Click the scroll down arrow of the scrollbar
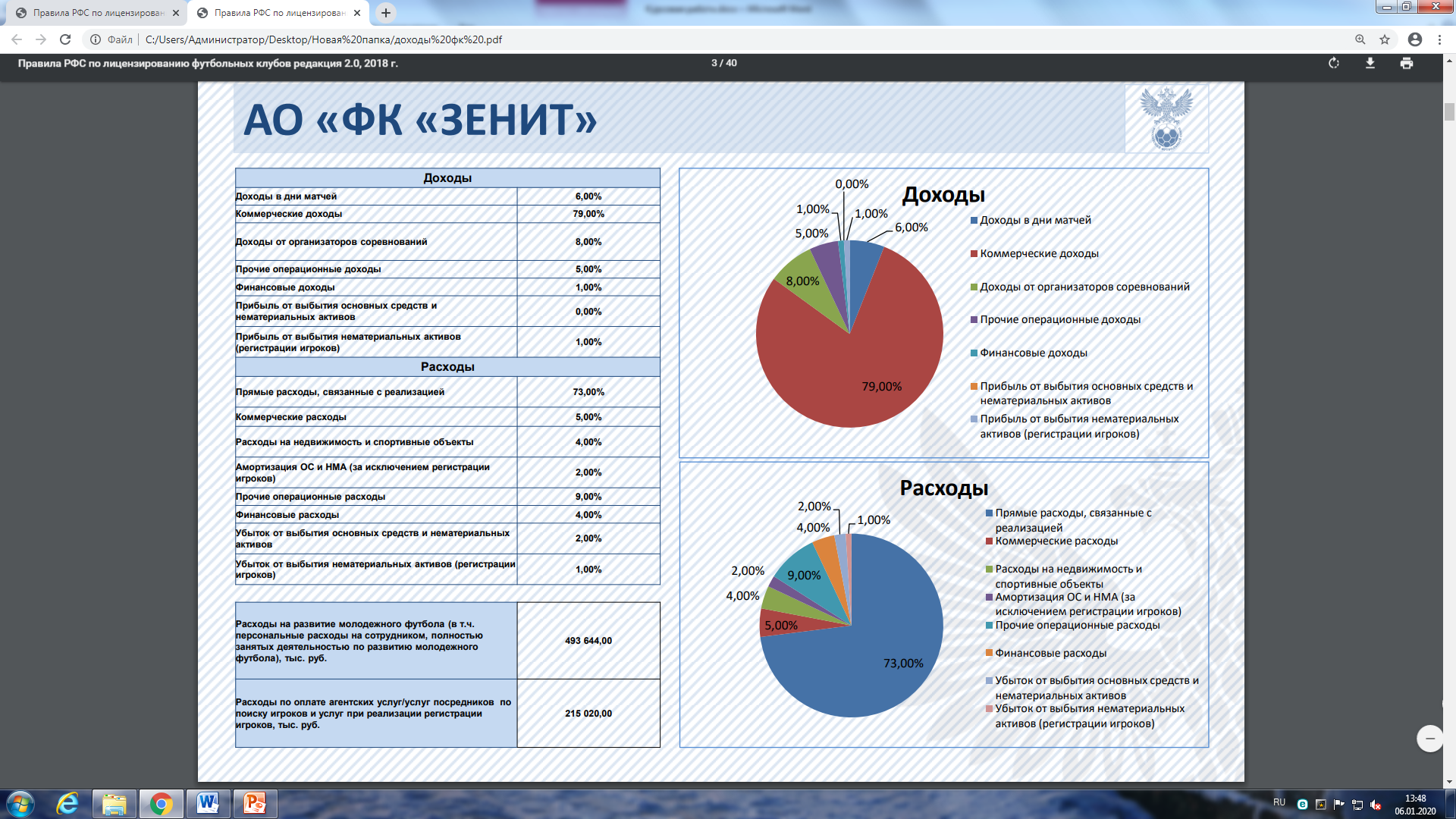 (x=1449, y=782)
